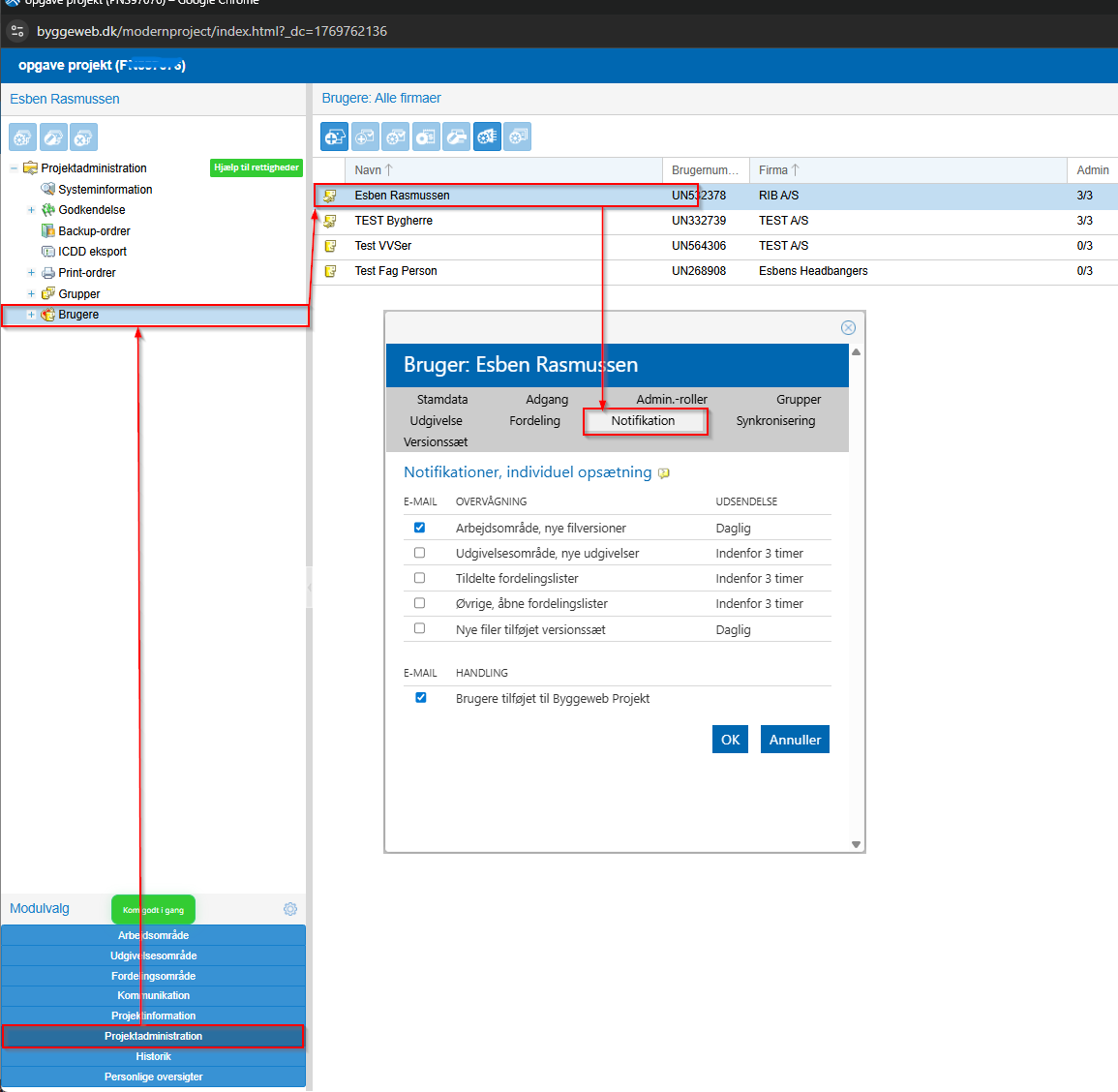
Task: Open the Arbejdsområde module
Action: pos(153,935)
